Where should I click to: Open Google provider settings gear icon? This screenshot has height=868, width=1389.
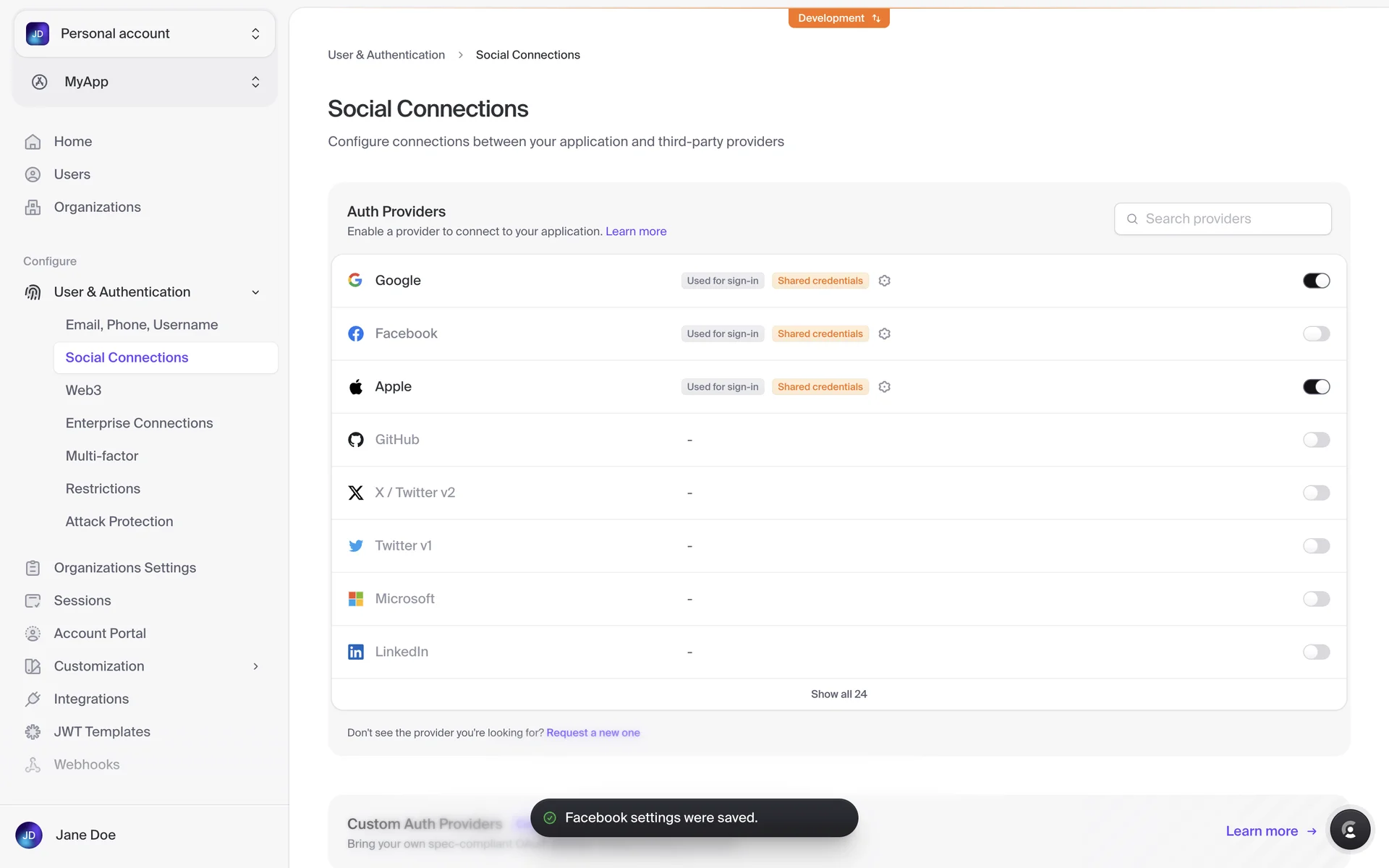(884, 281)
